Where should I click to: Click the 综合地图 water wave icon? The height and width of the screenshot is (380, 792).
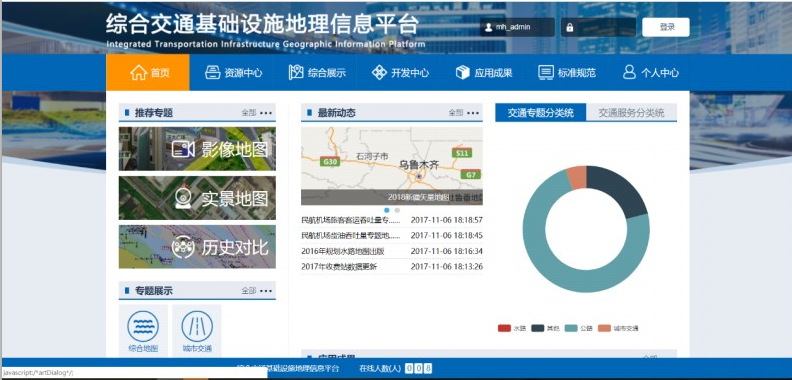click(143, 326)
